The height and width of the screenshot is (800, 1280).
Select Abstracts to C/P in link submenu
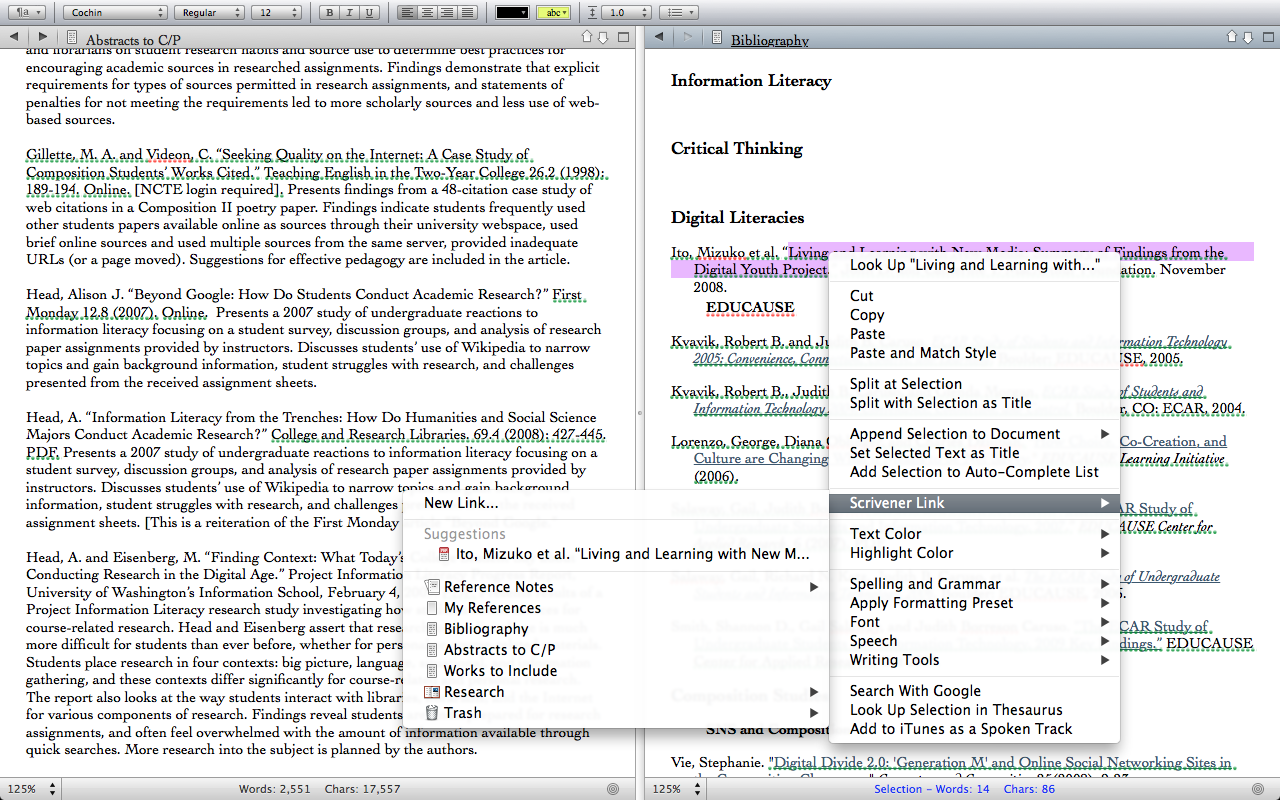(x=616, y=650)
